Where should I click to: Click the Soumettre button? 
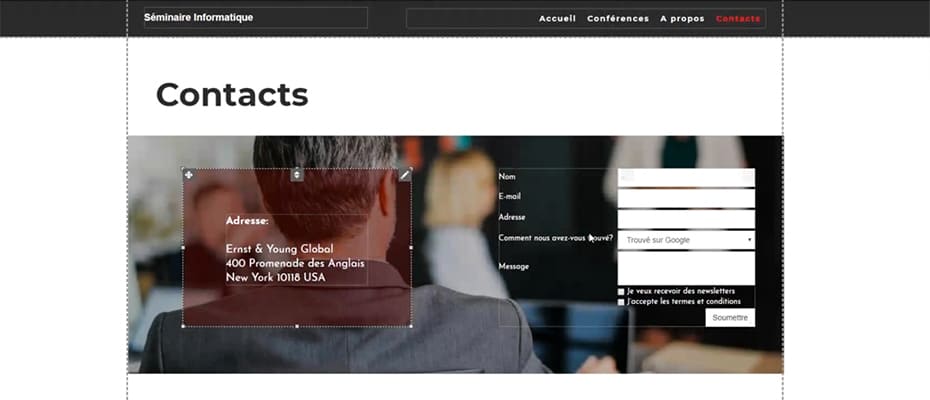[730, 318]
